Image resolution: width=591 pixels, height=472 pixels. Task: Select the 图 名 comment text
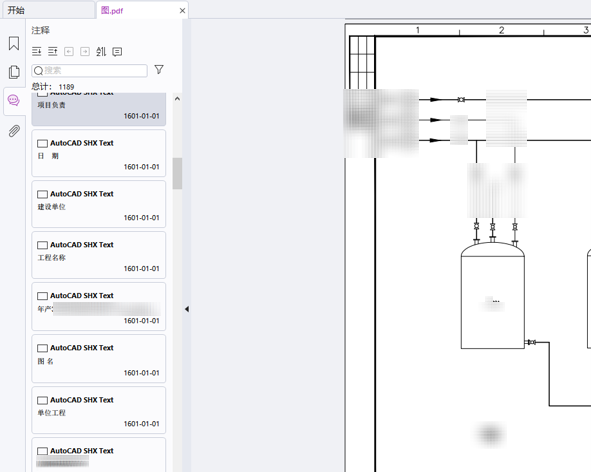[x=45, y=361]
